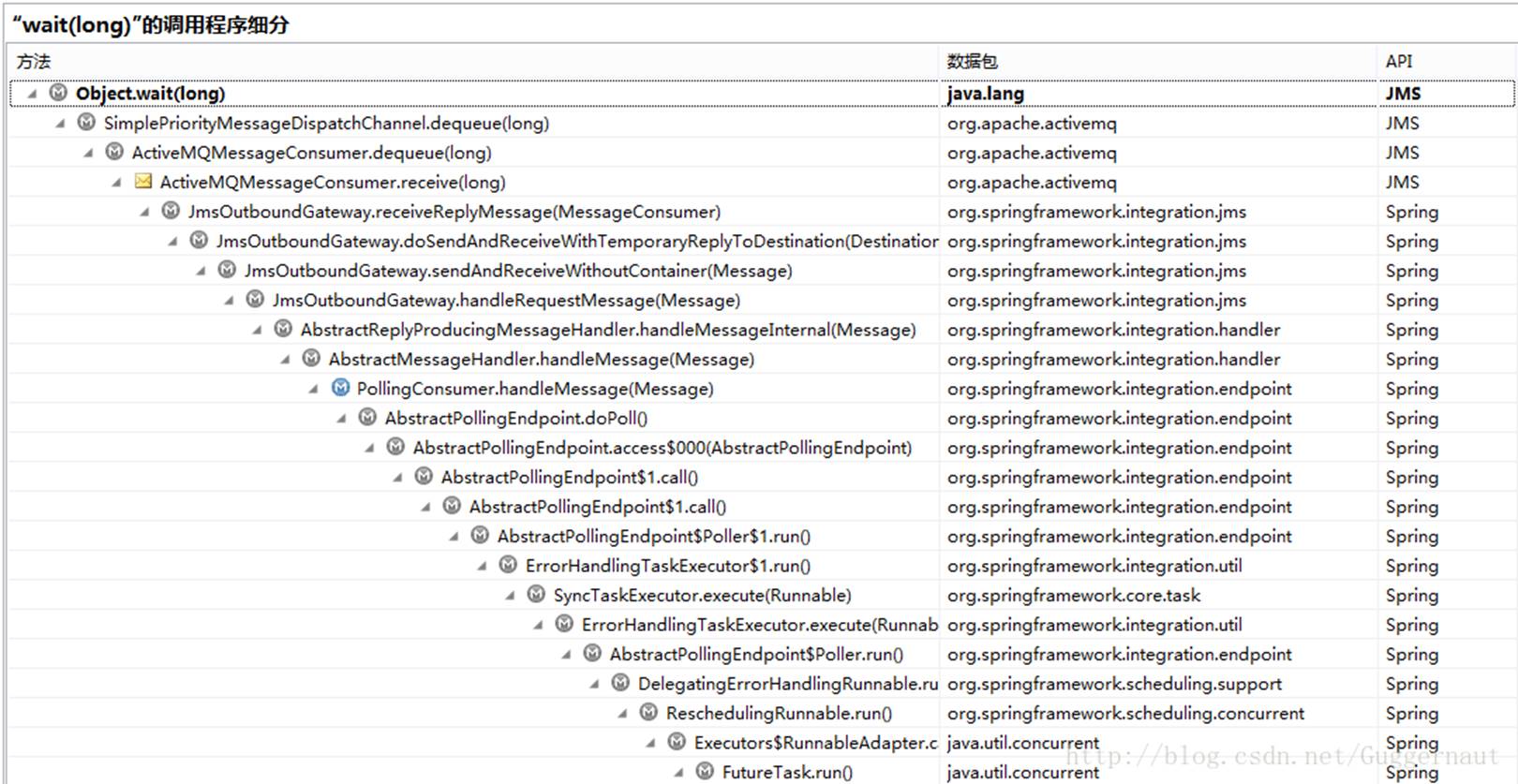Click icon beside sendAndReceiveWithoutContainer(Message)

coord(227,270)
